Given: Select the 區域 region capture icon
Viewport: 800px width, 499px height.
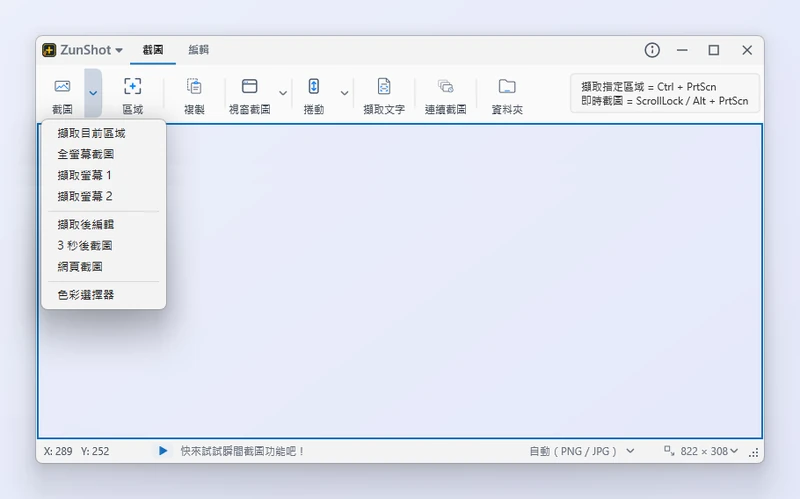Looking at the screenshot, I should [x=133, y=86].
